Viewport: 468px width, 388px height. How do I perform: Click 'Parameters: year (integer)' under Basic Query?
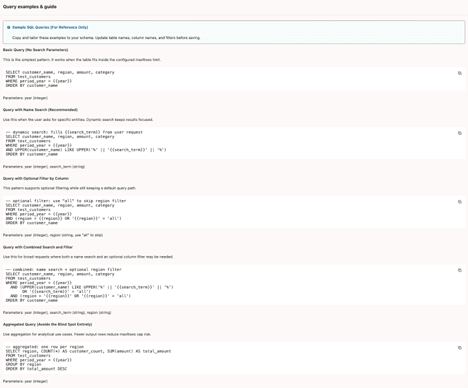click(25, 98)
